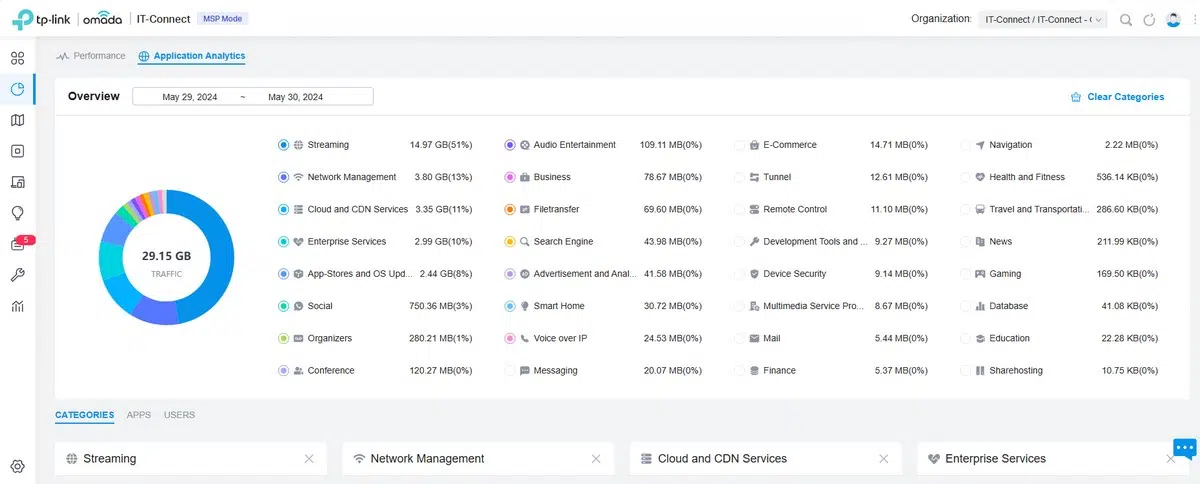Enable the E-Commerce category checkbox
Screen dimensions: 1200x484
tap(739, 145)
